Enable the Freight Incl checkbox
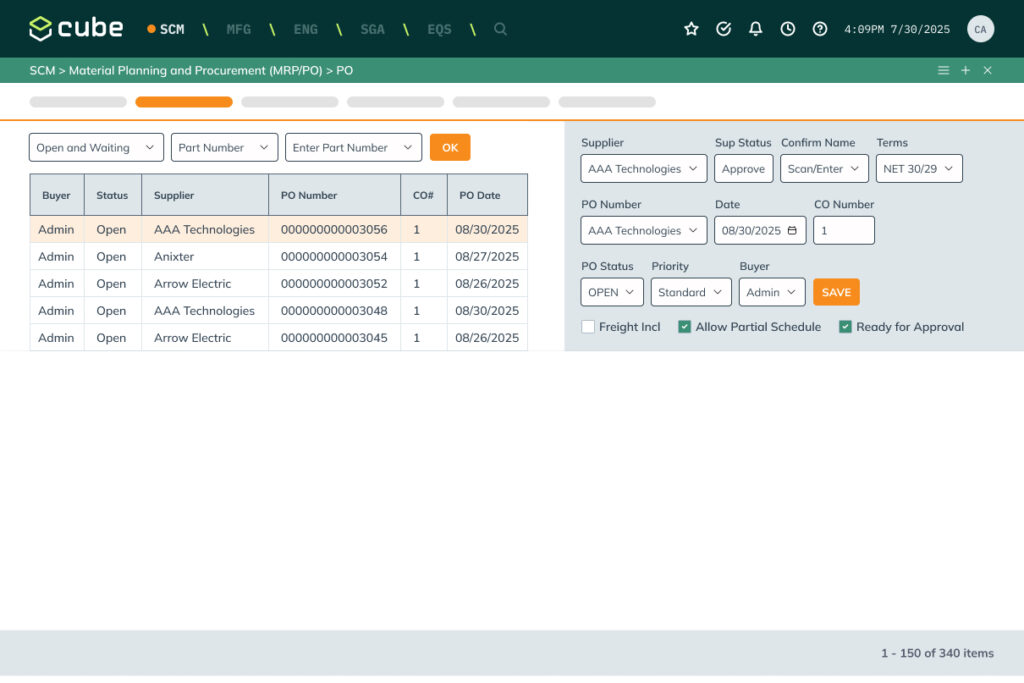 [x=588, y=327]
